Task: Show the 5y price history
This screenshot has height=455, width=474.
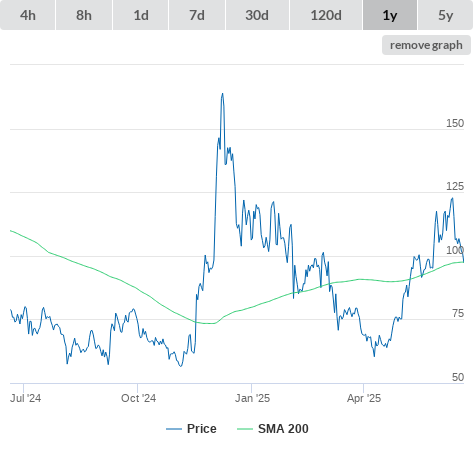Action: 445,15
